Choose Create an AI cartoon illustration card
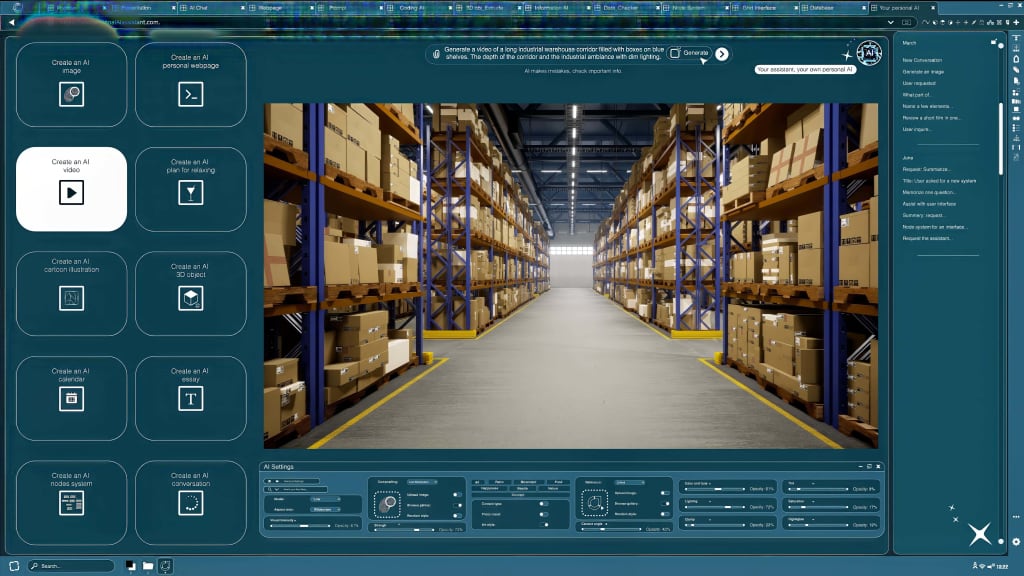The width and height of the screenshot is (1024, 576). click(71, 293)
